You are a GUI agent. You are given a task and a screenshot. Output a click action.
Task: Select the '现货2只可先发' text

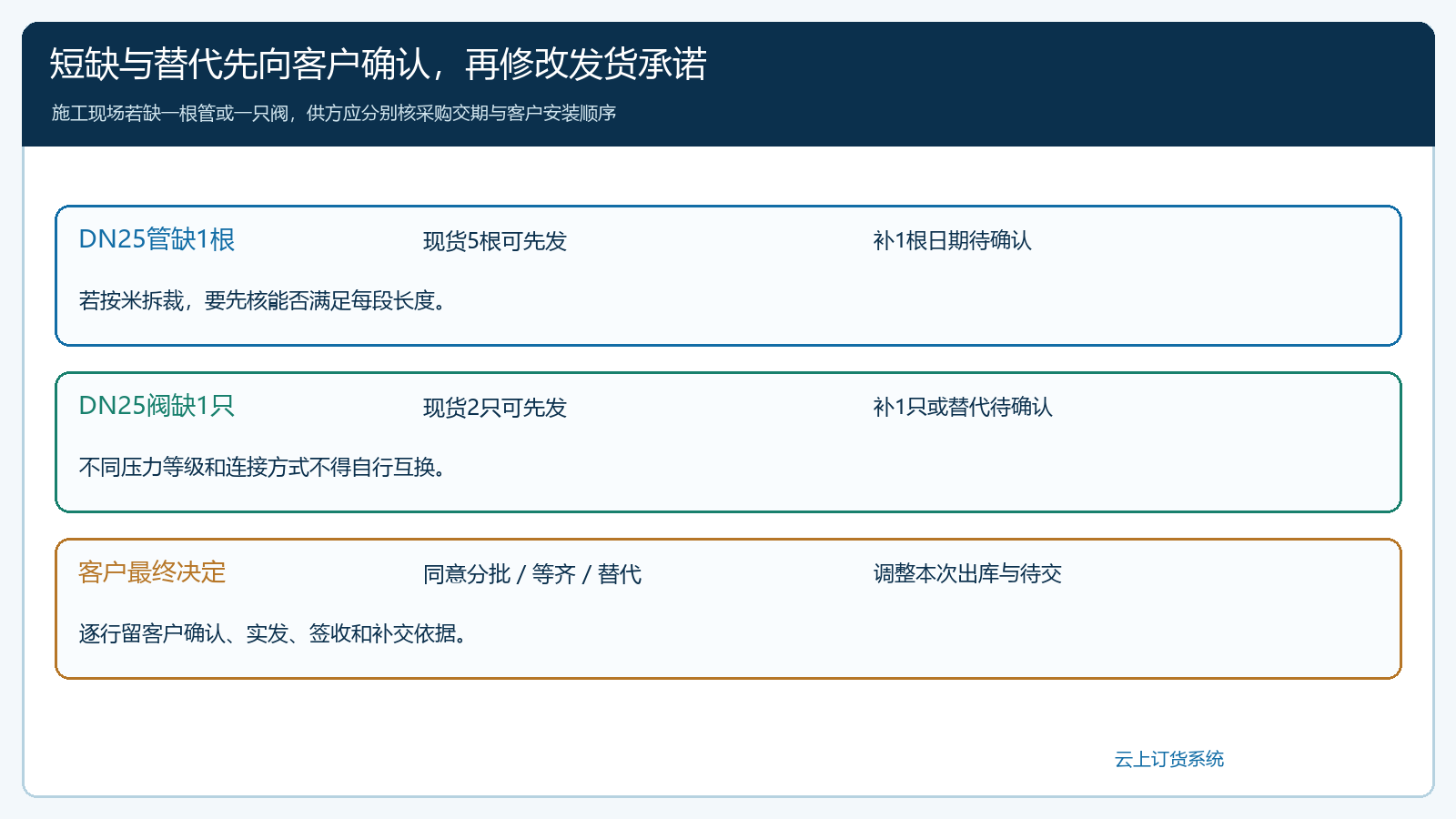click(x=495, y=408)
